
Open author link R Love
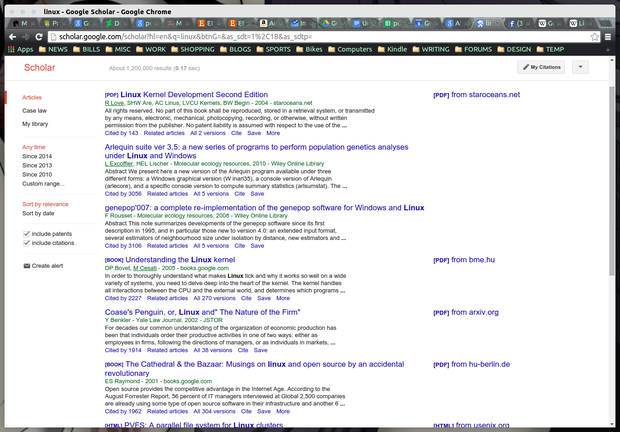point(114,103)
